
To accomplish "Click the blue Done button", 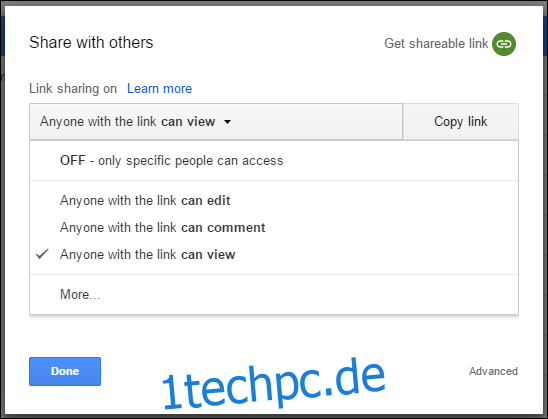I will [65, 371].
